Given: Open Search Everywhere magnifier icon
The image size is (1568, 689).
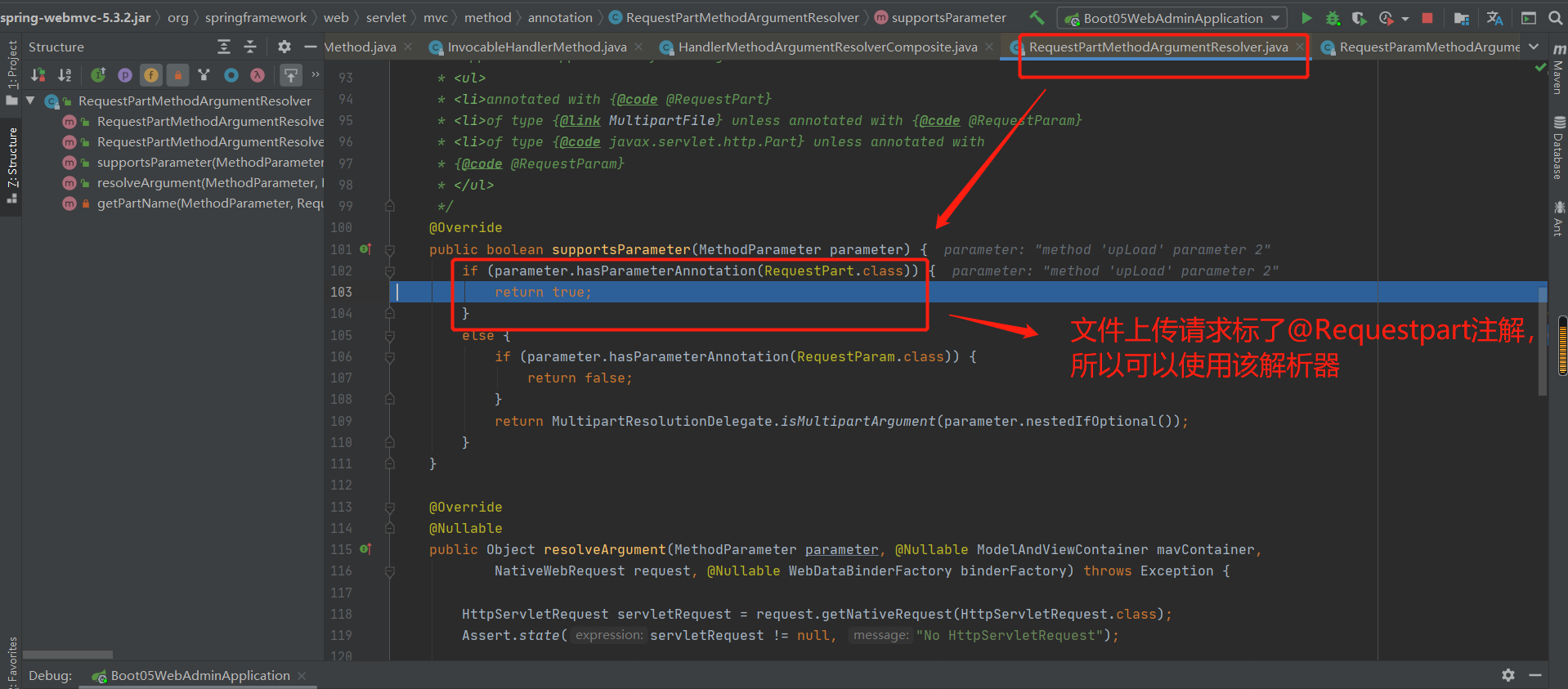Looking at the screenshot, I should [1555, 17].
